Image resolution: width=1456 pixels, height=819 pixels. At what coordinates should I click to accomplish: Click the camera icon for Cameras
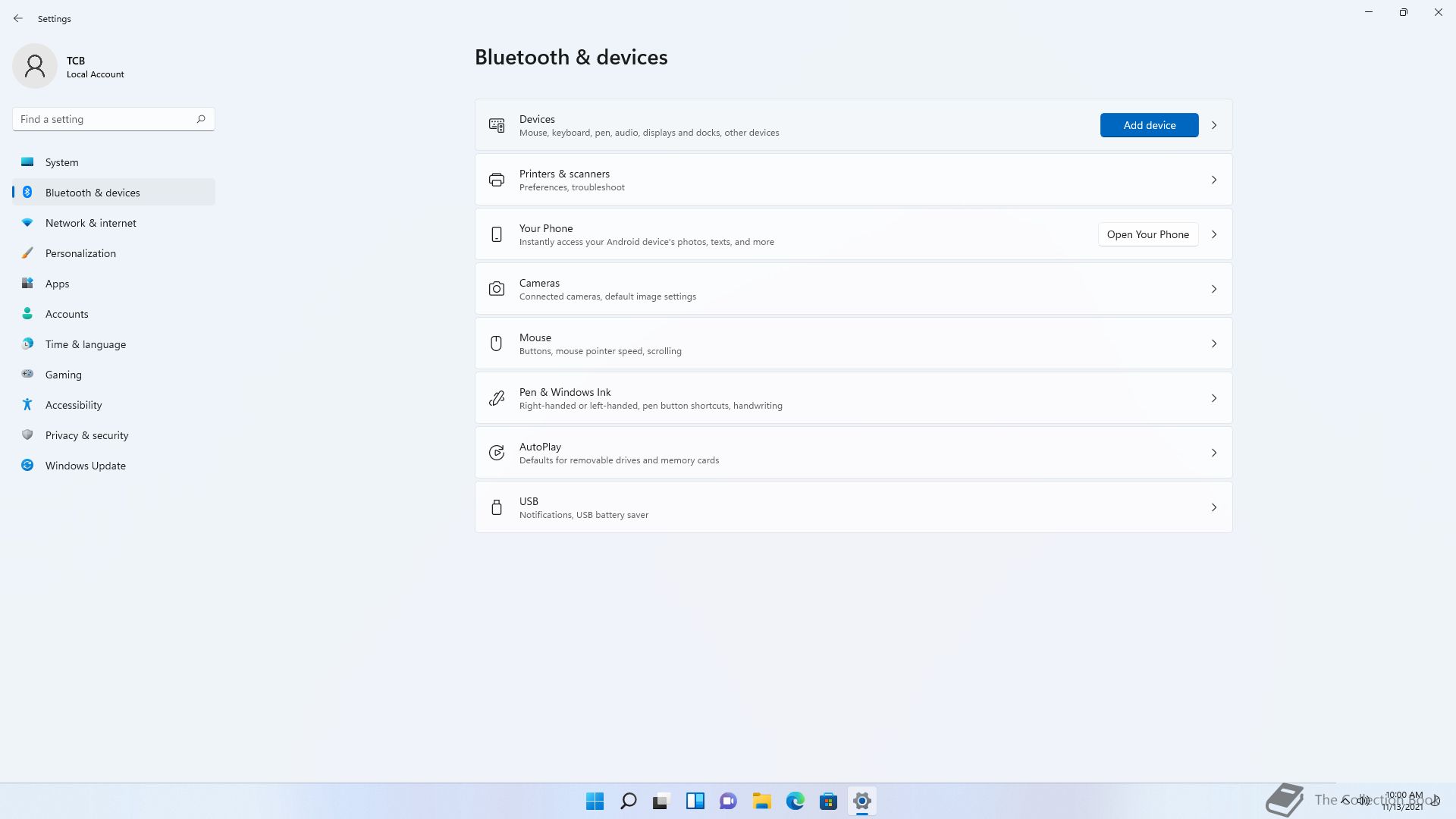[497, 289]
